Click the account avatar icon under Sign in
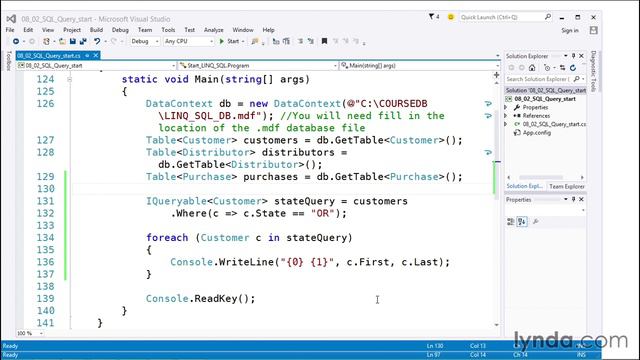Viewport: 640px width, 360px height. (x=593, y=30)
